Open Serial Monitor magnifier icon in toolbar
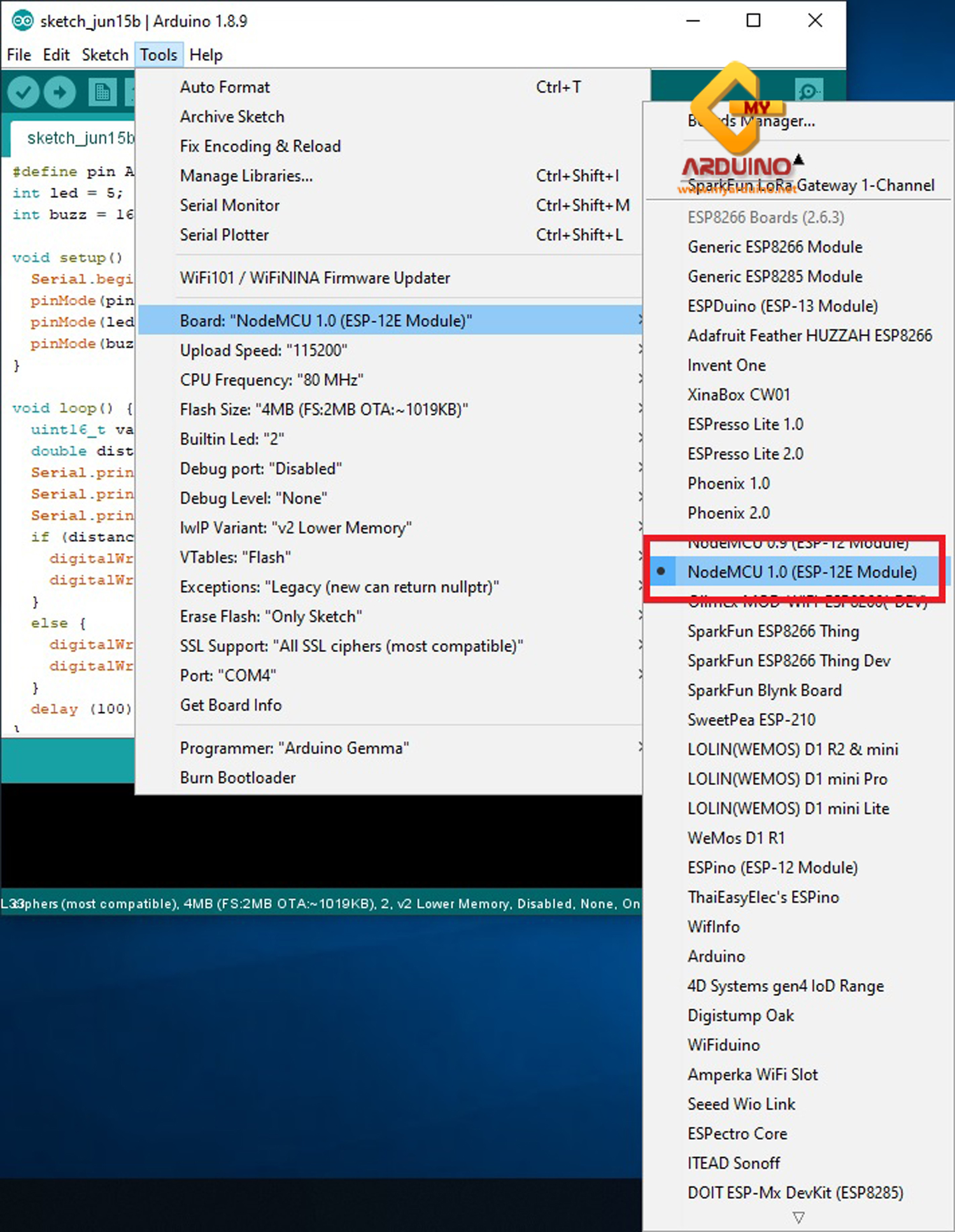 [x=809, y=92]
